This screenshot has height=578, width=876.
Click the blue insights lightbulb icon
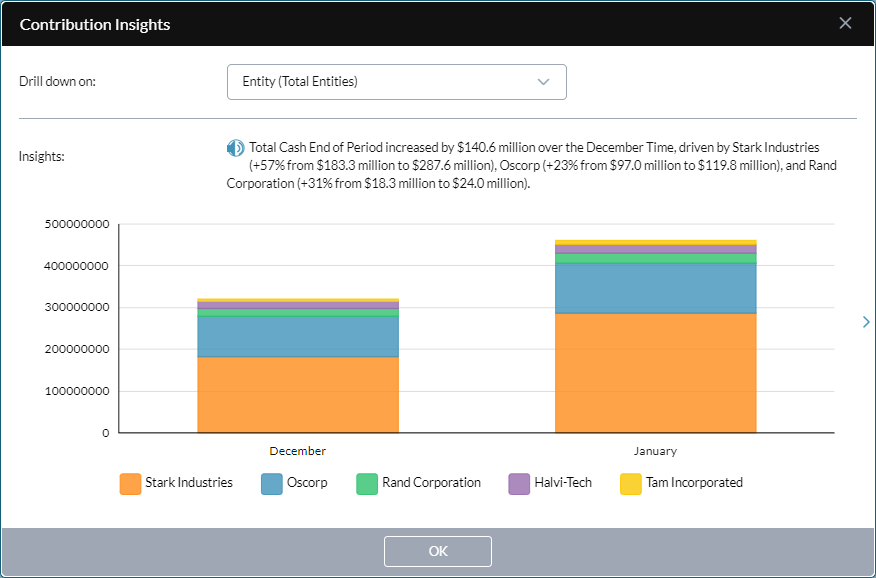pyautogui.click(x=235, y=146)
